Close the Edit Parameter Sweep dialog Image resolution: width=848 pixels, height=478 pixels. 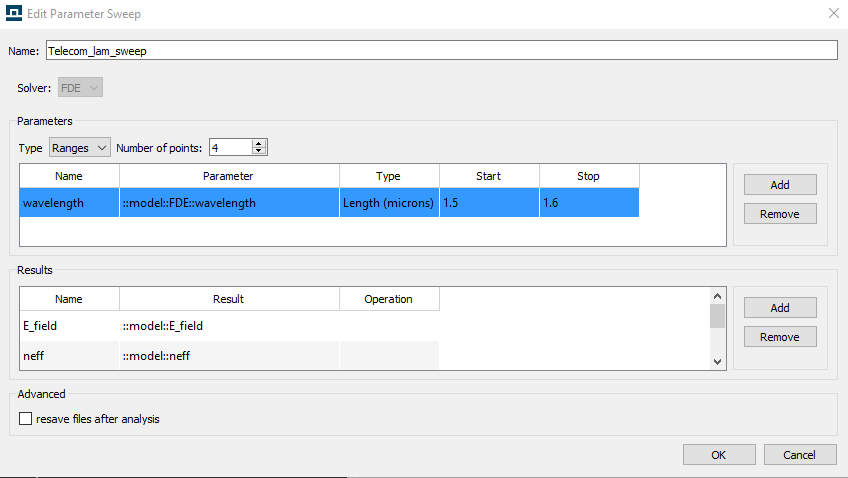point(833,14)
